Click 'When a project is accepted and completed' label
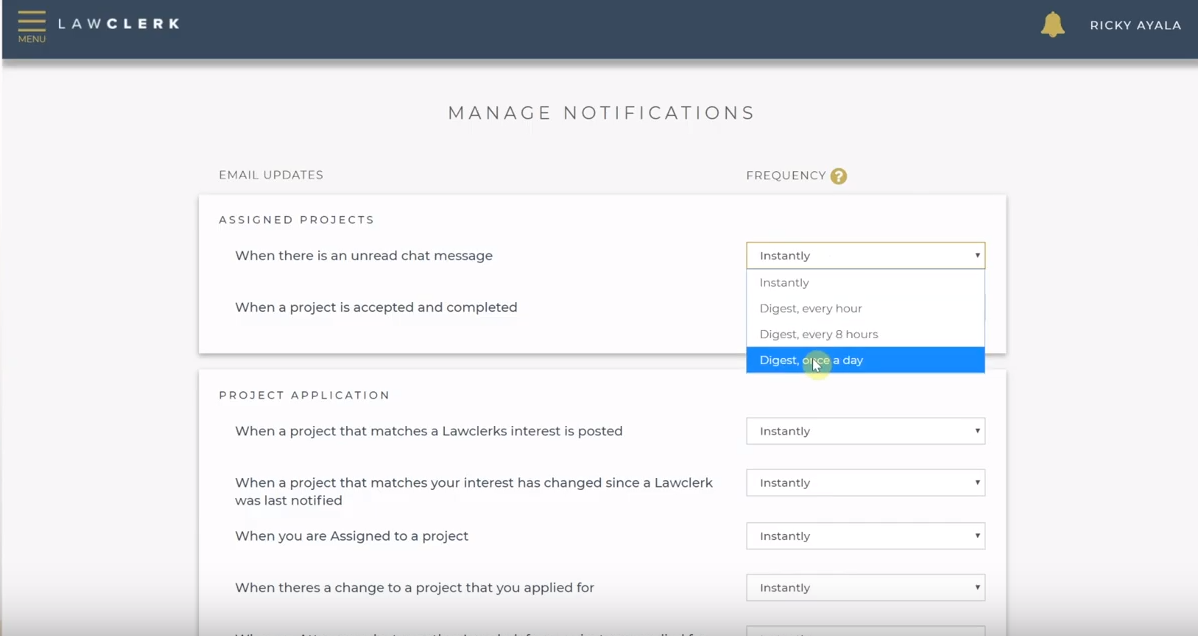Viewport: 1198px width, 636px height. coord(376,308)
